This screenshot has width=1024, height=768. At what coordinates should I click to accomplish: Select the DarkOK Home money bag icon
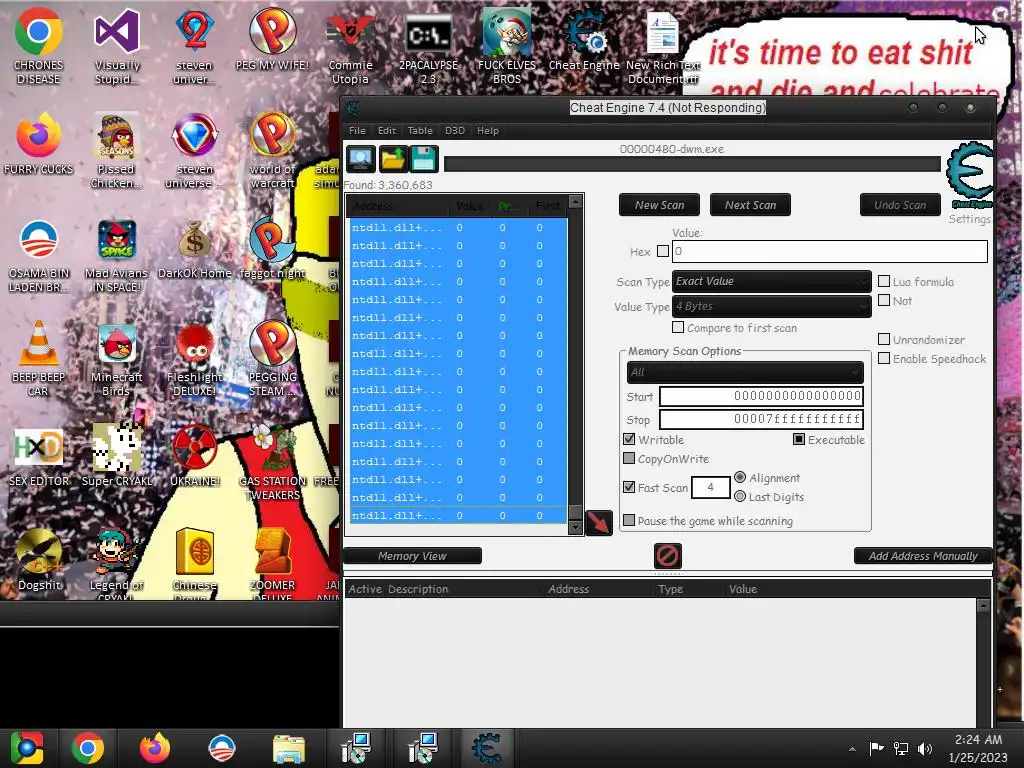[195, 248]
